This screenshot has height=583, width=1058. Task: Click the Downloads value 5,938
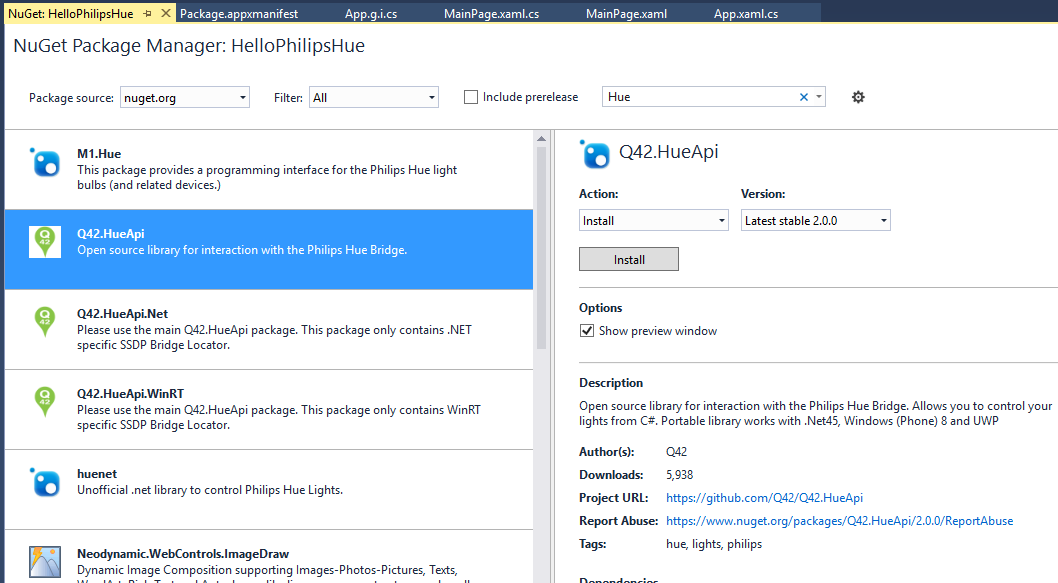679,475
